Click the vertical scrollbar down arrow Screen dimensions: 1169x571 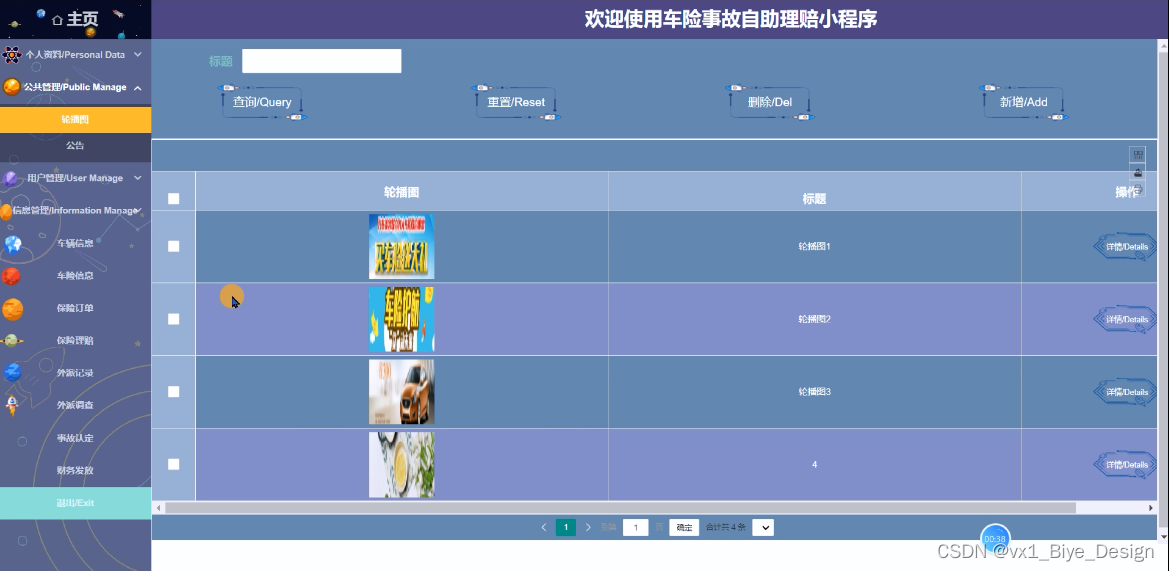(x=1163, y=535)
